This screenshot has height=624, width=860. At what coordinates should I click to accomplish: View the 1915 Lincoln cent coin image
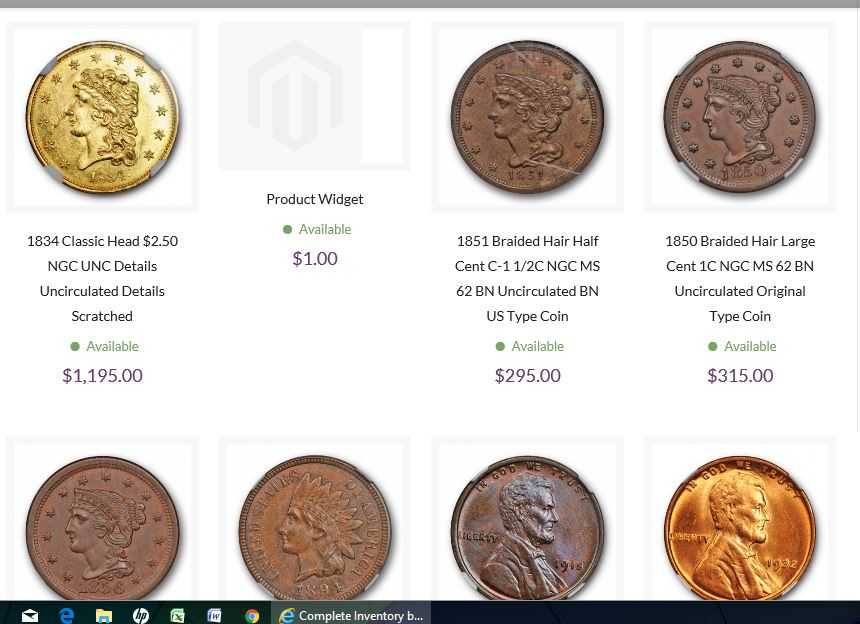pyautogui.click(x=527, y=527)
